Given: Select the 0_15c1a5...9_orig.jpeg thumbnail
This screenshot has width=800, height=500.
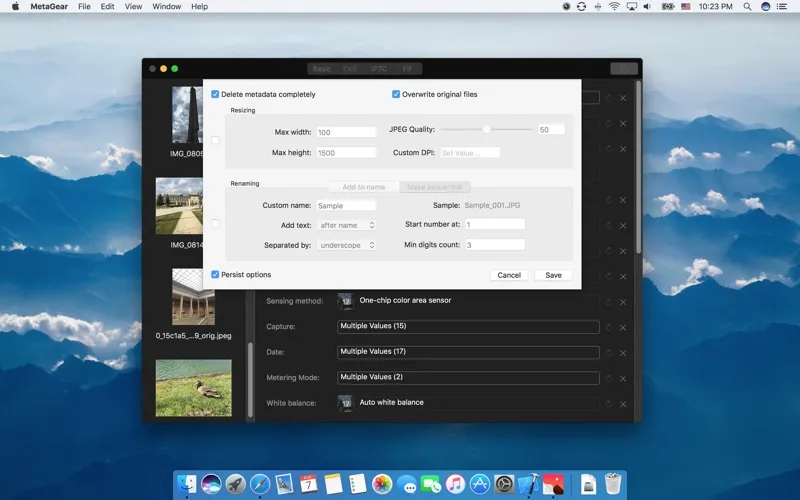Looking at the screenshot, I should point(193,297).
